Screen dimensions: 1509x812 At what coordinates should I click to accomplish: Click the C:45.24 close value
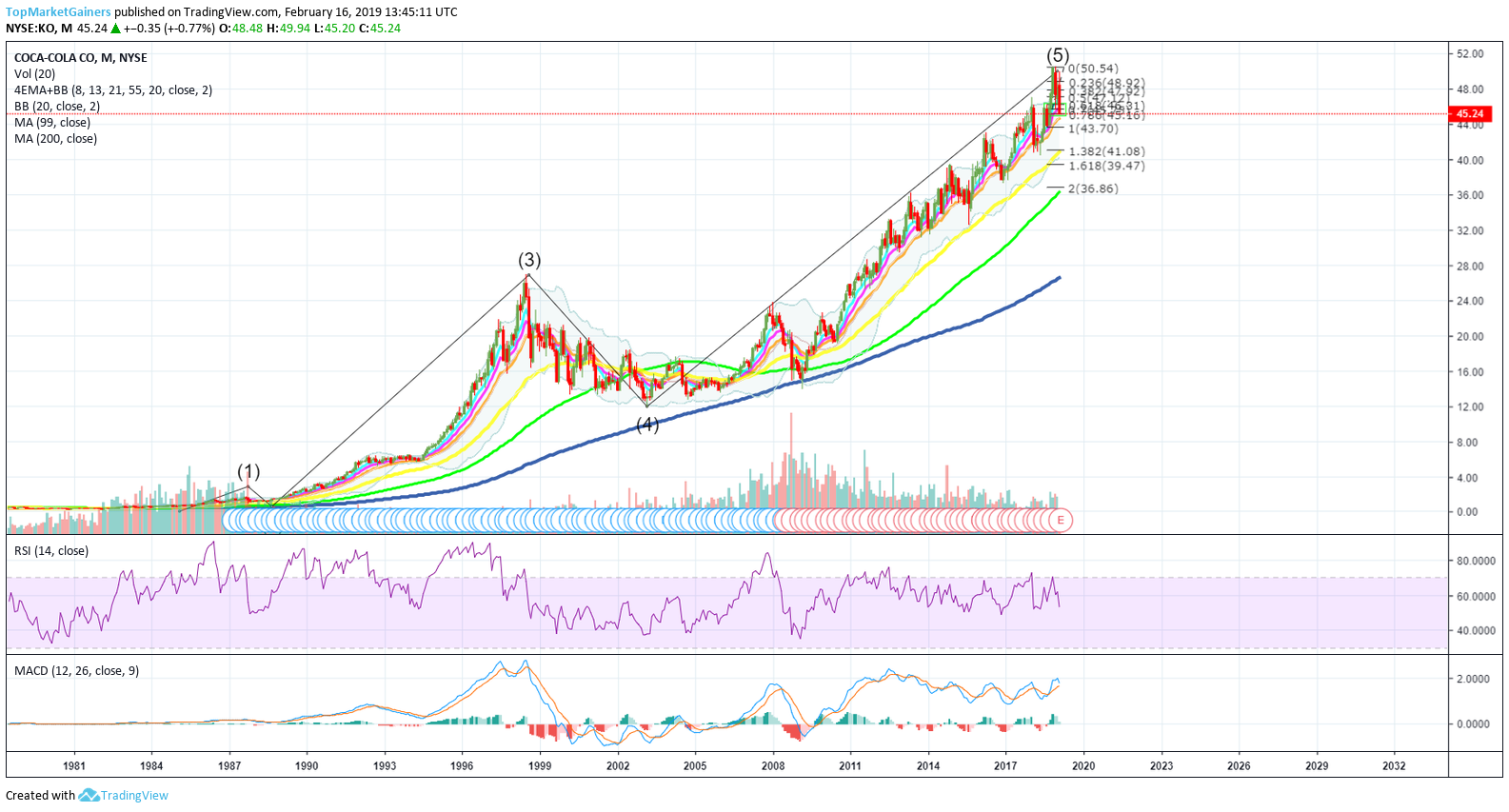[380, 29]
